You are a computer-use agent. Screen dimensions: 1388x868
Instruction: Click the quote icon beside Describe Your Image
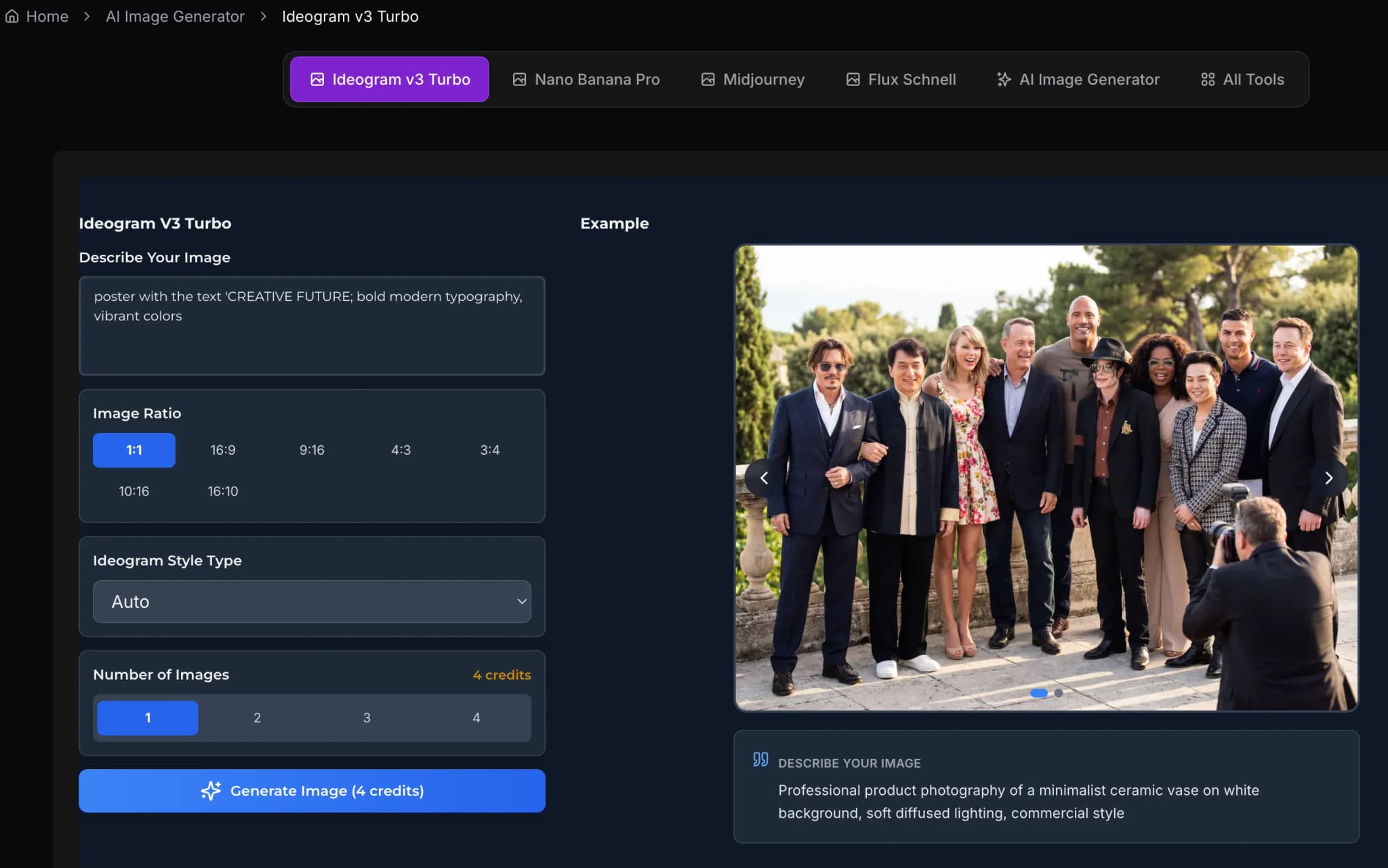tap(760, 760)
